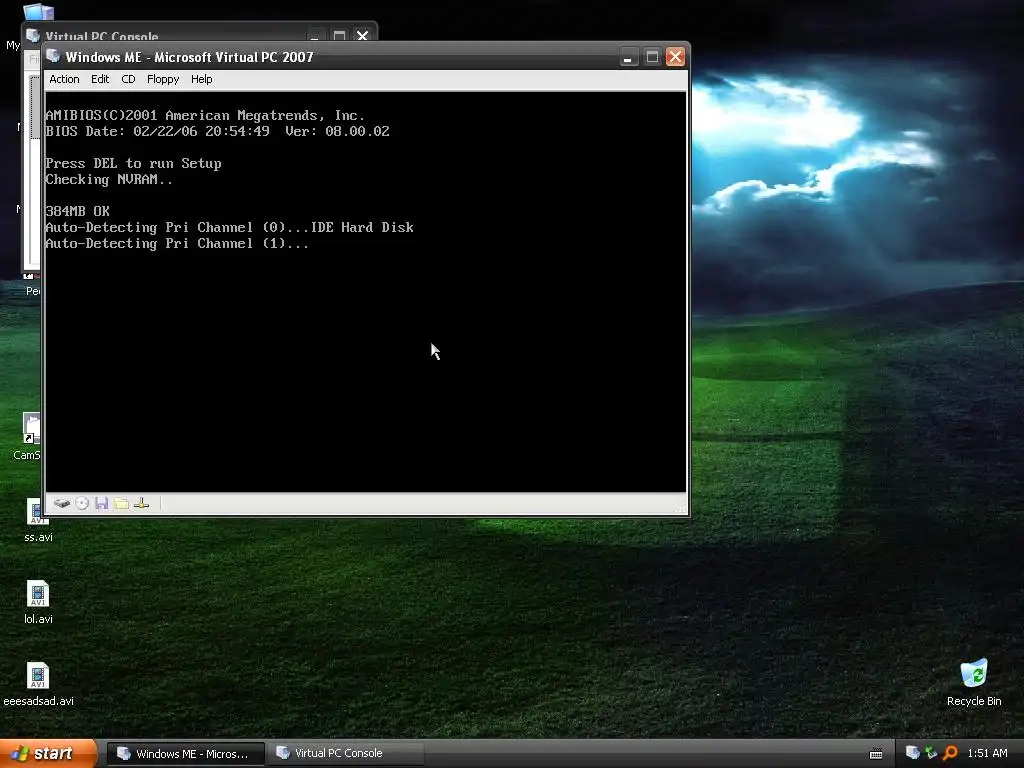Image resolution: width=1024 pixels, height=768 pixels.
Task: Click the floppy disk status icon
Action: pos(101,503)
